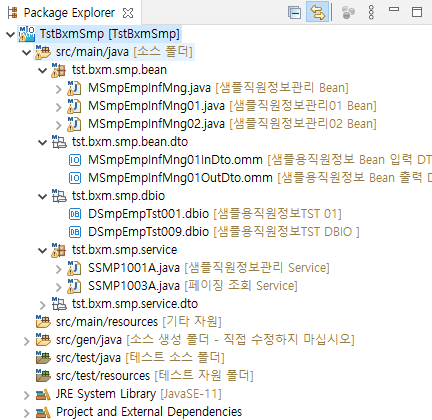
Task: Click tst.bxm.smp.service package icon
Action: point(59,250)
